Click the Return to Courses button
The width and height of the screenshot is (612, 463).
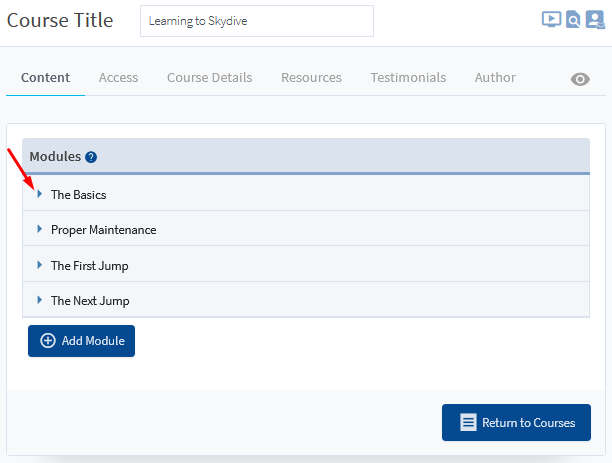(x=516, y=422)
